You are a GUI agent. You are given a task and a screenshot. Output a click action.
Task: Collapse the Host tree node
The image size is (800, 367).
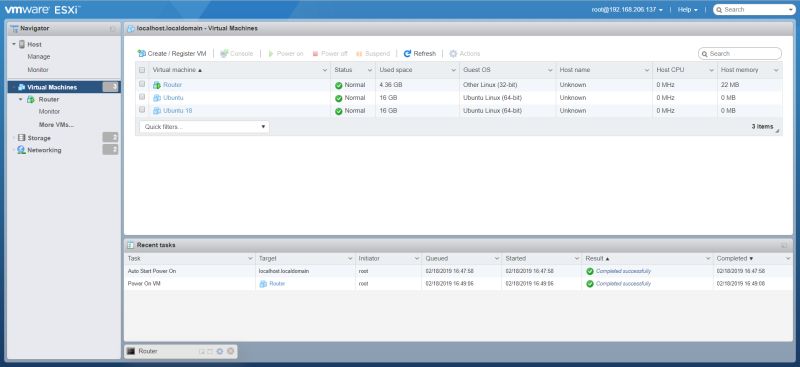tap(14, 44)
